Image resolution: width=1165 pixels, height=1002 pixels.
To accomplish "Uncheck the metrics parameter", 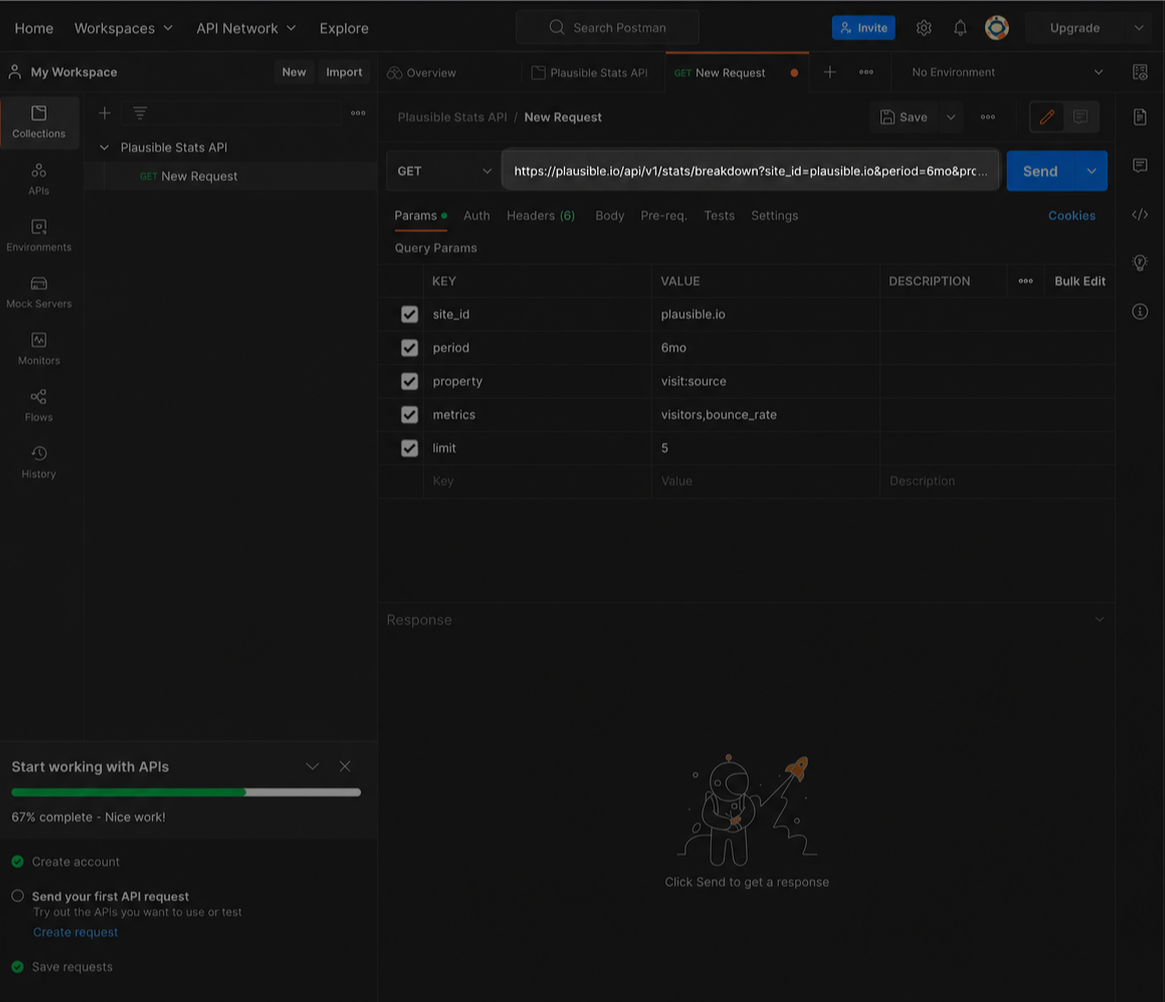I will coord(409,414).
